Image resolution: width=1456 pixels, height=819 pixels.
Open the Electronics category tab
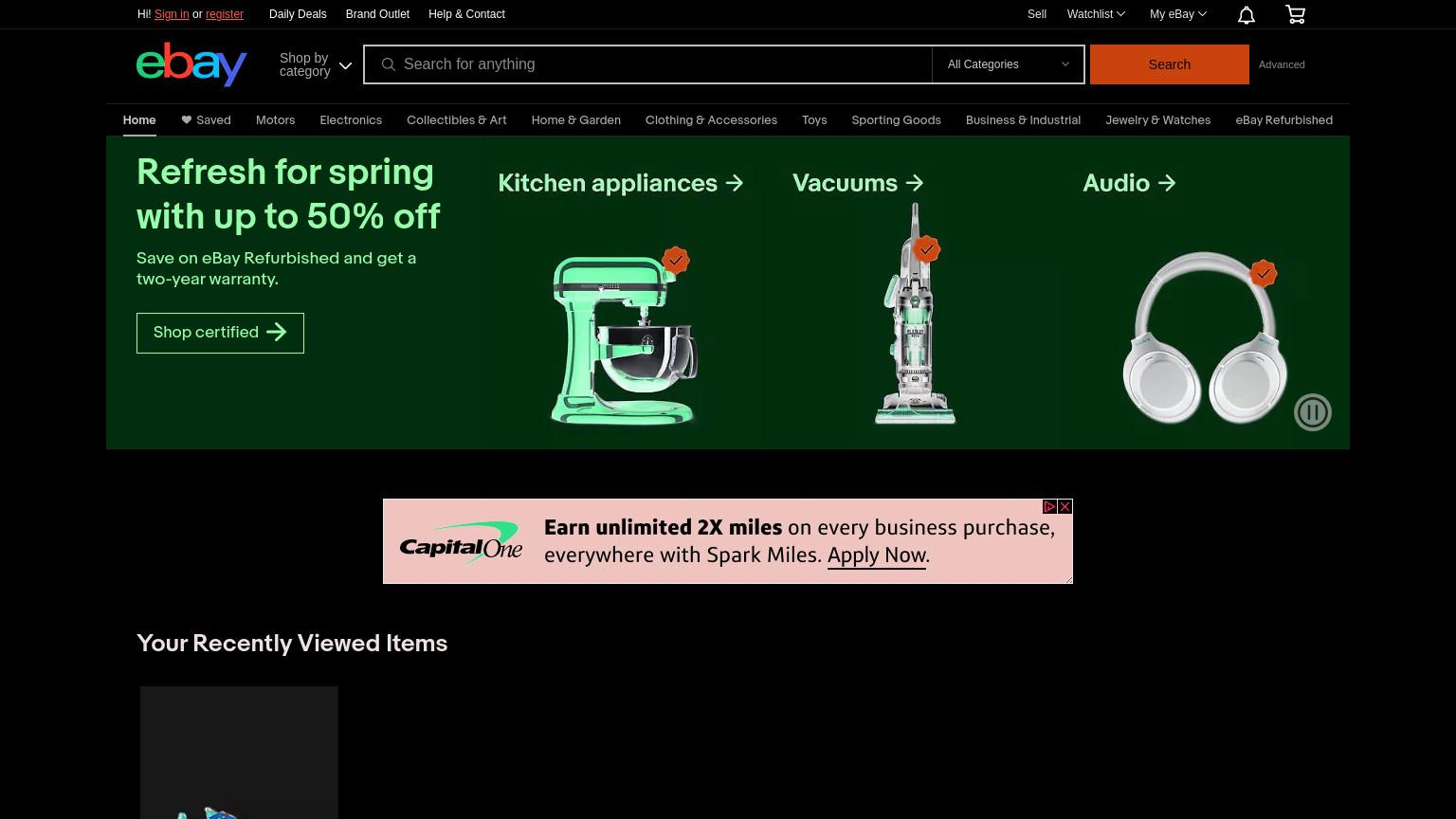coord(351,120)
